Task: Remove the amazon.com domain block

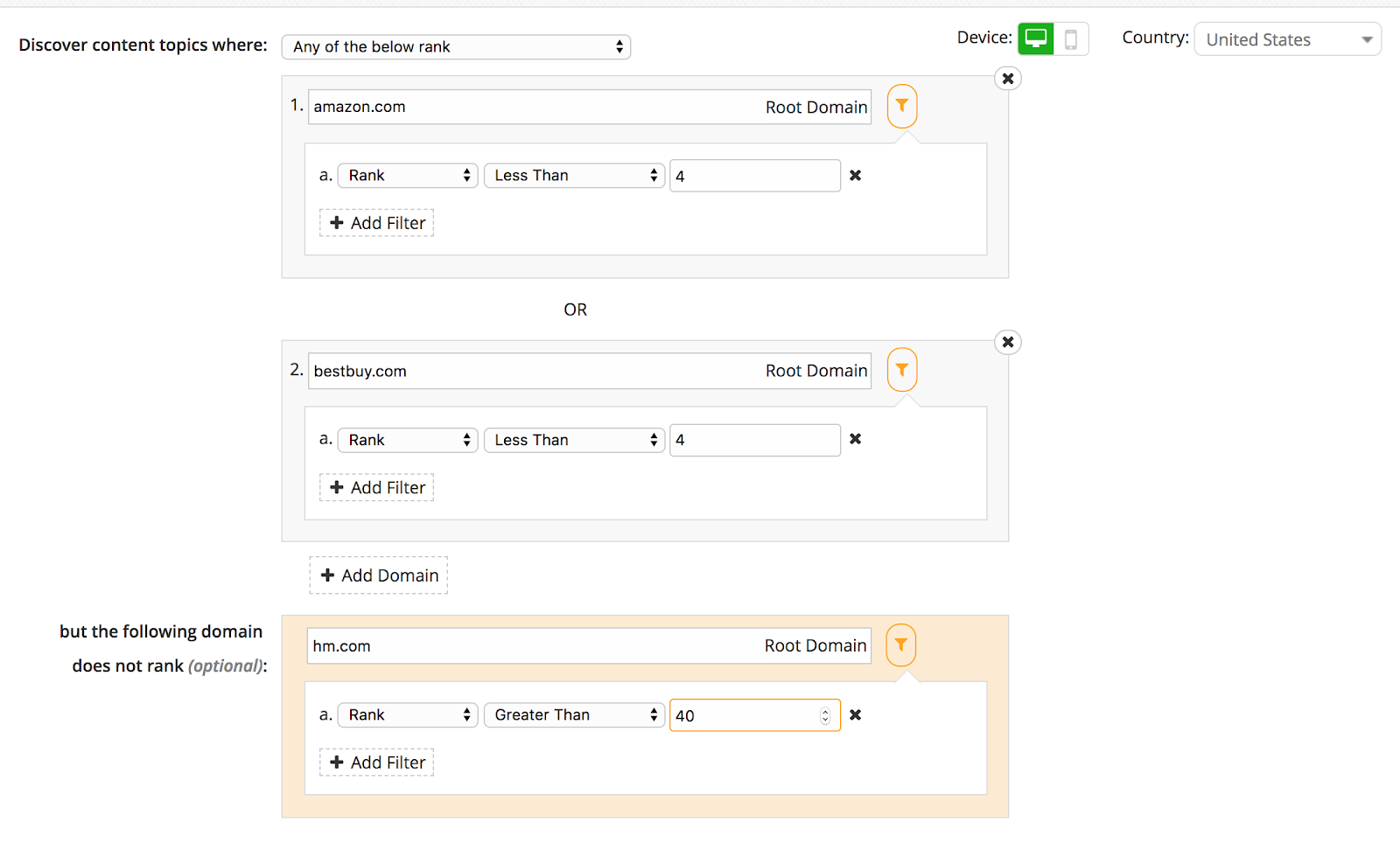Action: 1008,79
